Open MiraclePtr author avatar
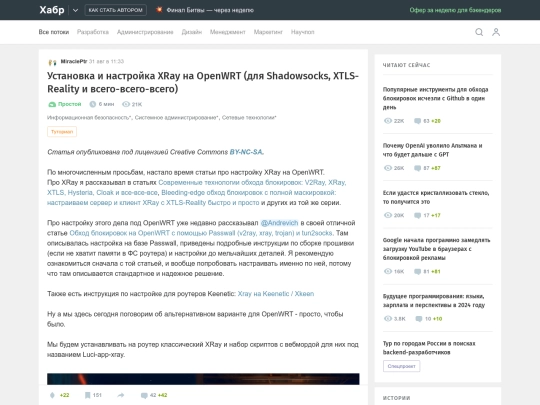 coord(52,62)
